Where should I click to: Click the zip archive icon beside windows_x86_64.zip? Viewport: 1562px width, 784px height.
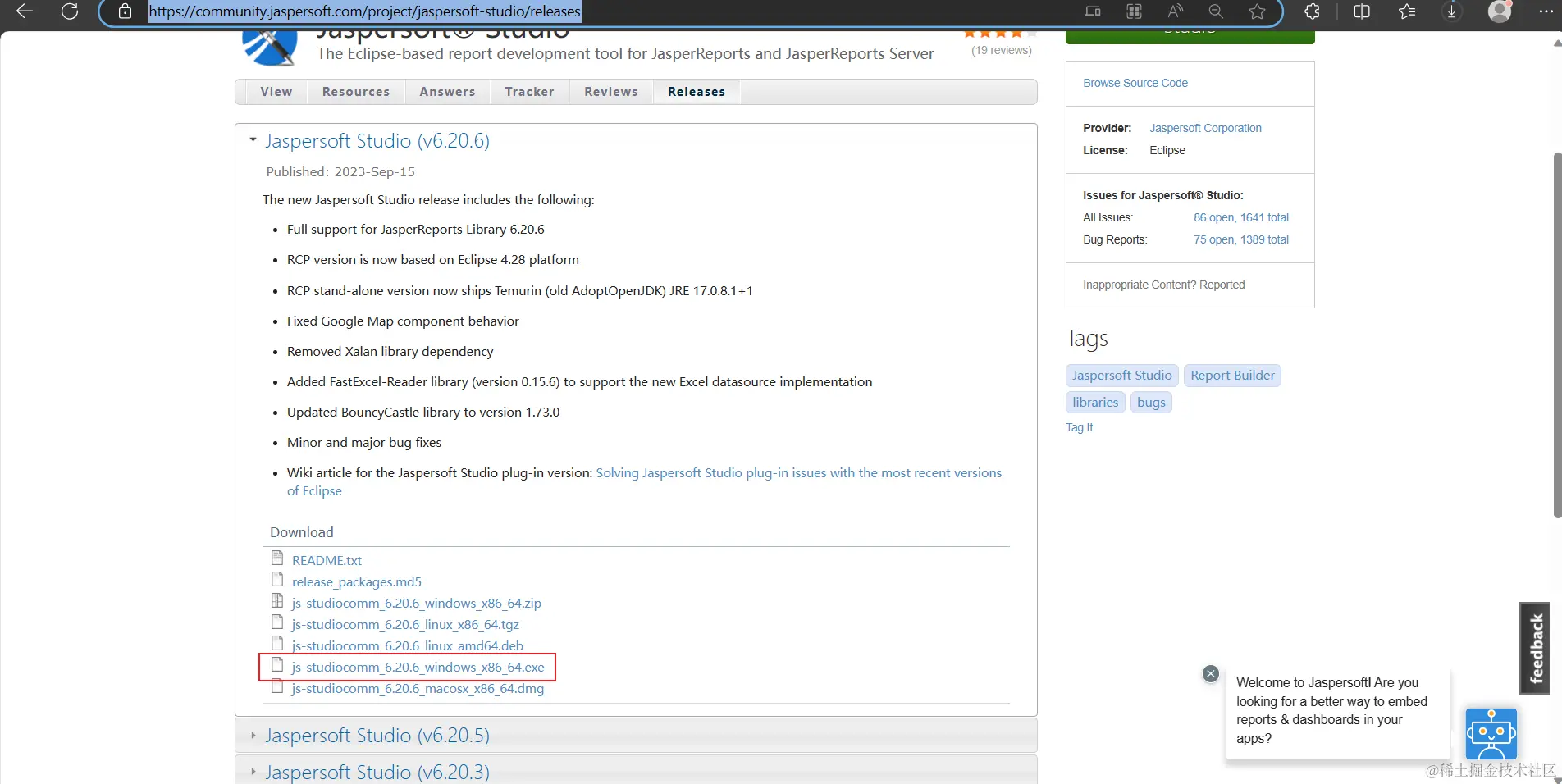(277, 600)
